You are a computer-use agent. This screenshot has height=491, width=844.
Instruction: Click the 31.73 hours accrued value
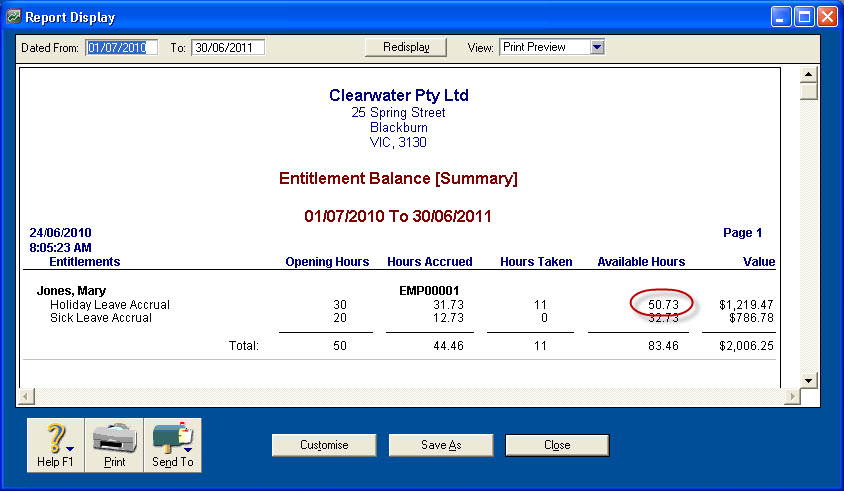tap(448, 305)
